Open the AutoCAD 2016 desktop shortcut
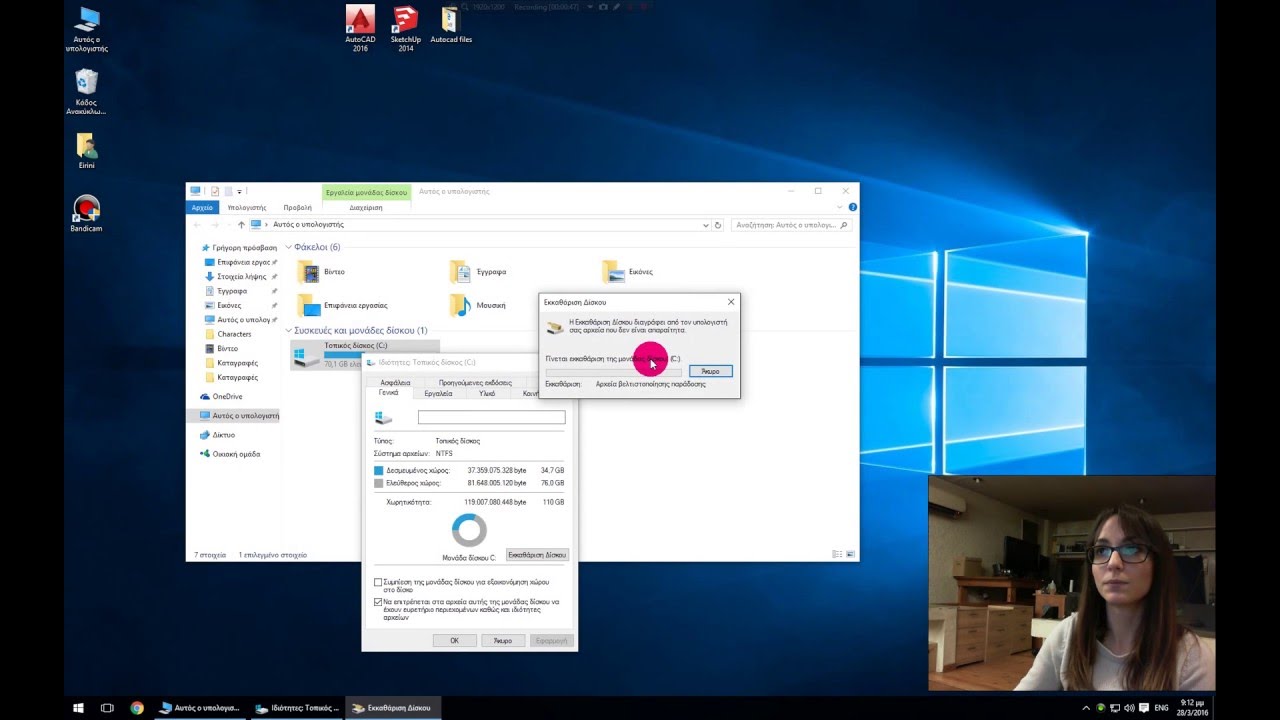 (360, 28)
